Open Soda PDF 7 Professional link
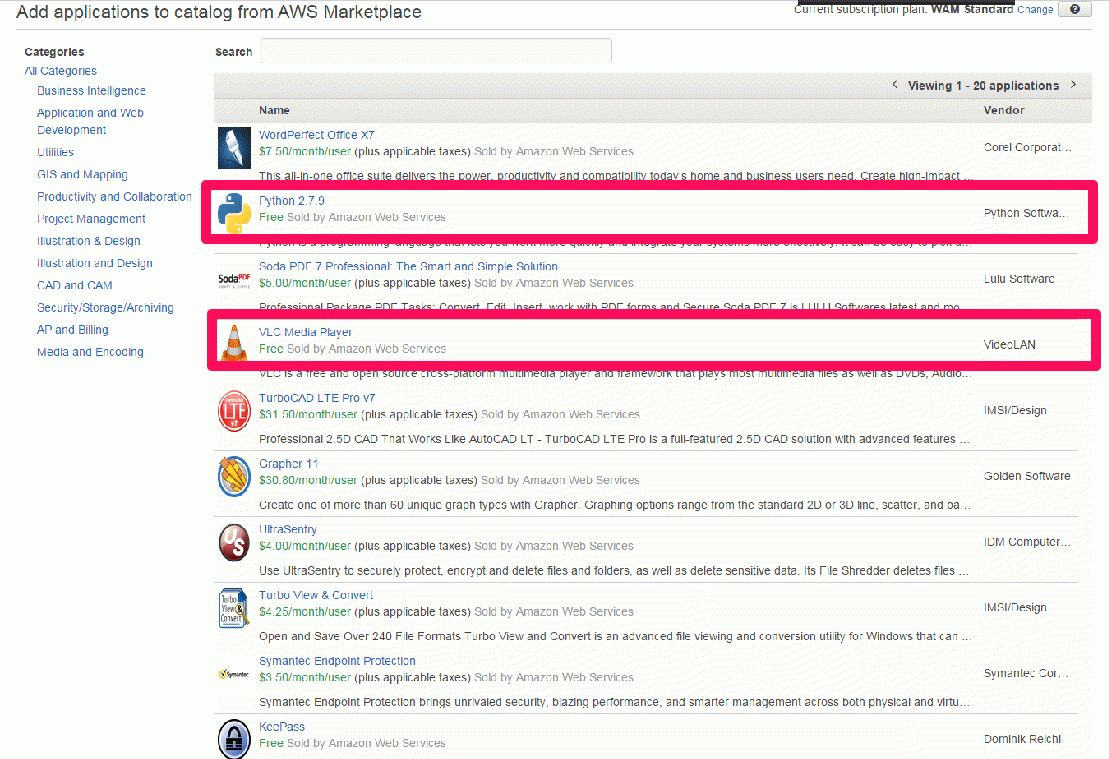Image resolution: width=1109 pixels, height=759 pixels. point(408,266)
